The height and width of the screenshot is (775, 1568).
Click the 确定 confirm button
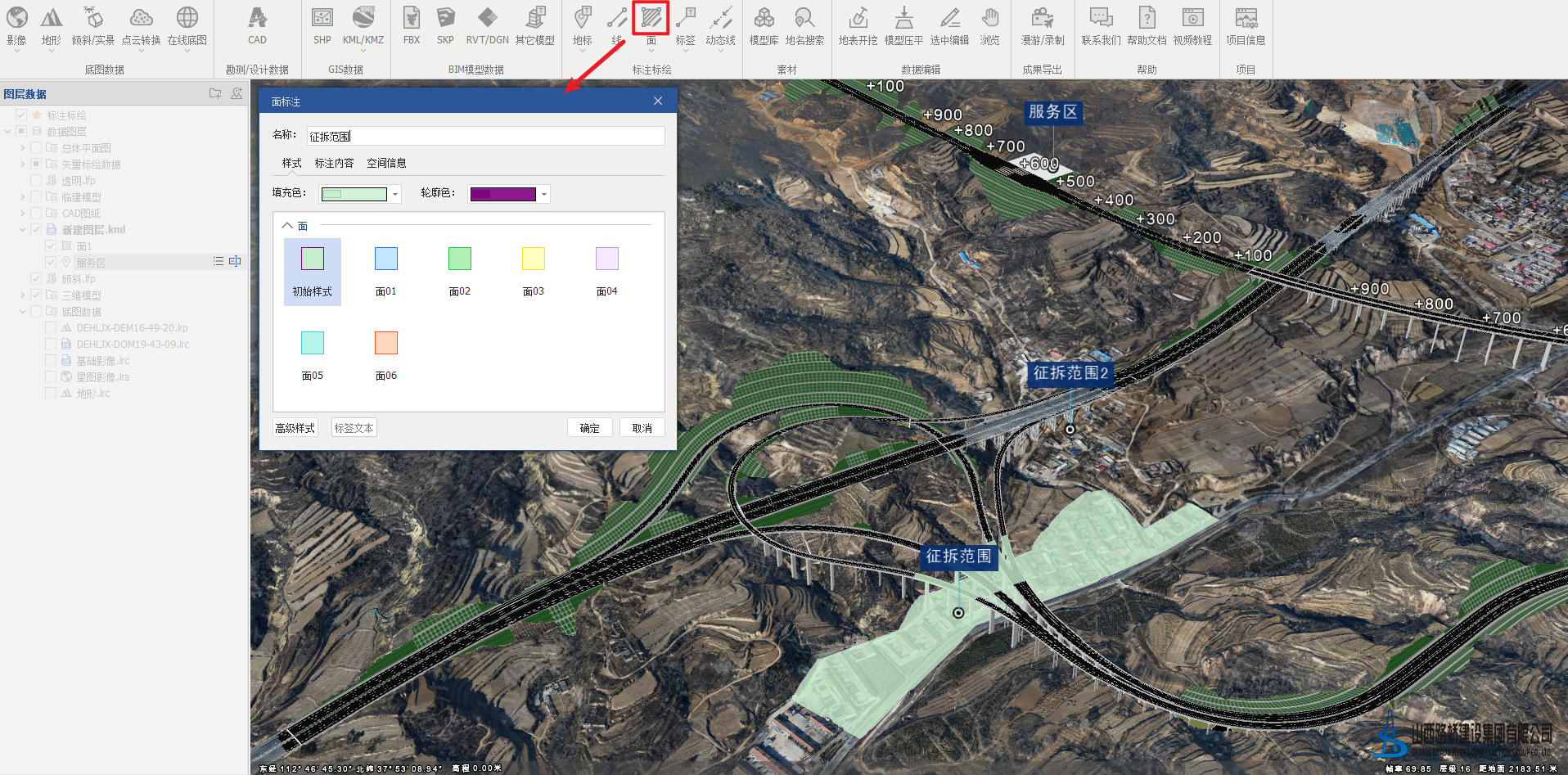tap(589, 428)
